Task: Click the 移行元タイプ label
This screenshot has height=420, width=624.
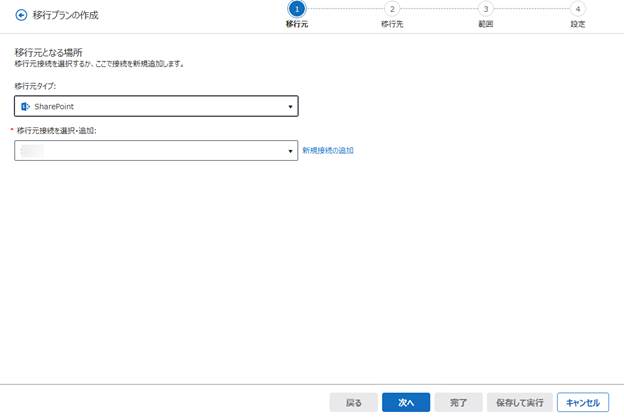Action: pos(35,86)
